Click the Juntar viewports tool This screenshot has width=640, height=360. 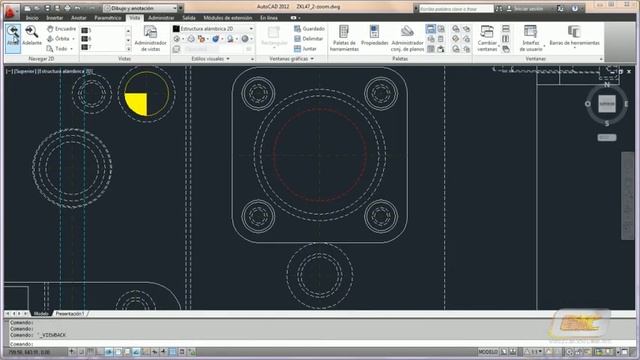pyautogui.click(x=305, y=49)
